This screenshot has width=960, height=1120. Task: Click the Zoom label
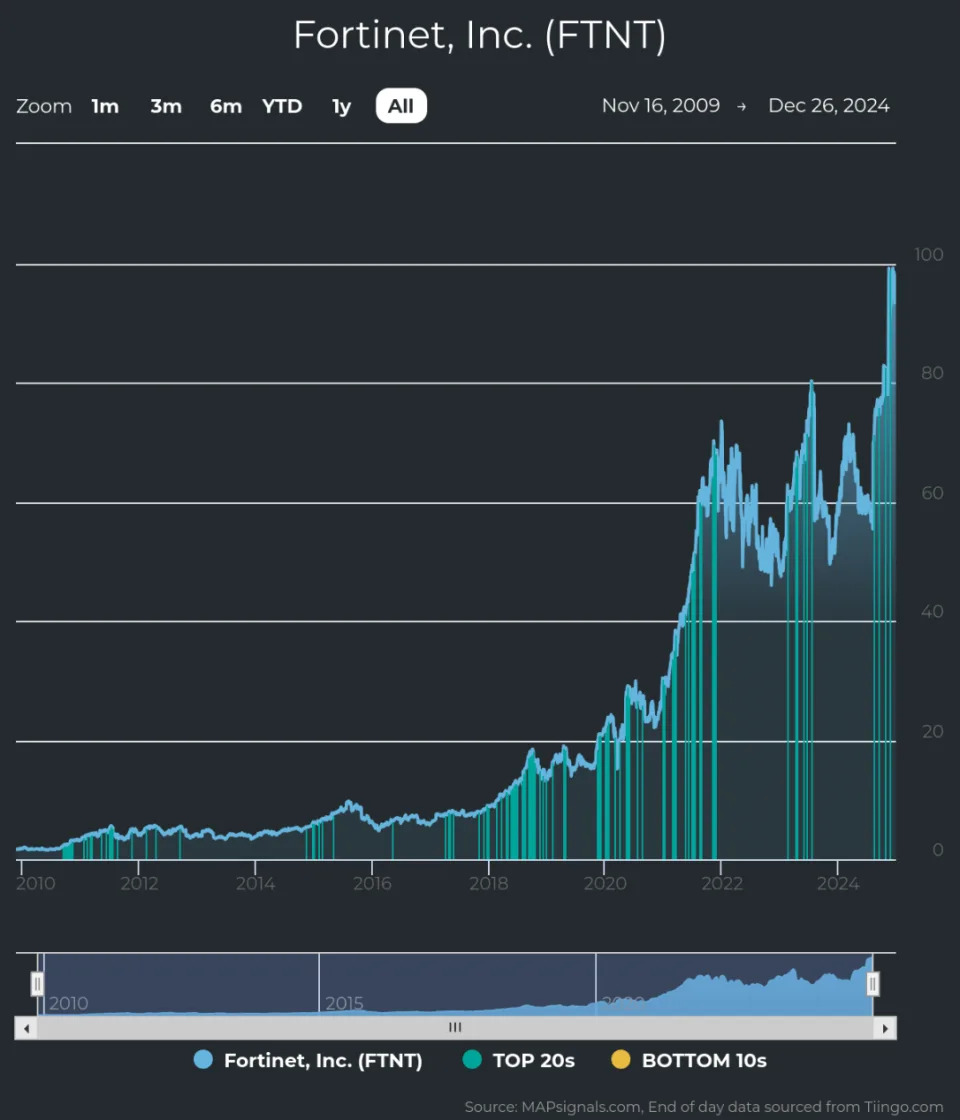(x=44, y=106)
